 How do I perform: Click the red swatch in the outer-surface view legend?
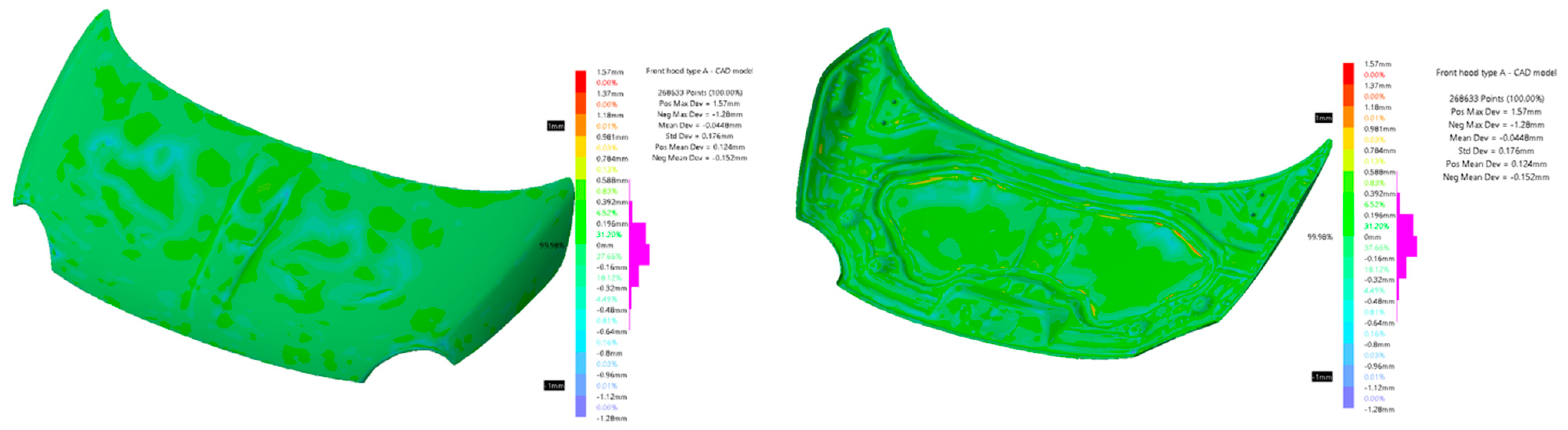click(581, 82)
